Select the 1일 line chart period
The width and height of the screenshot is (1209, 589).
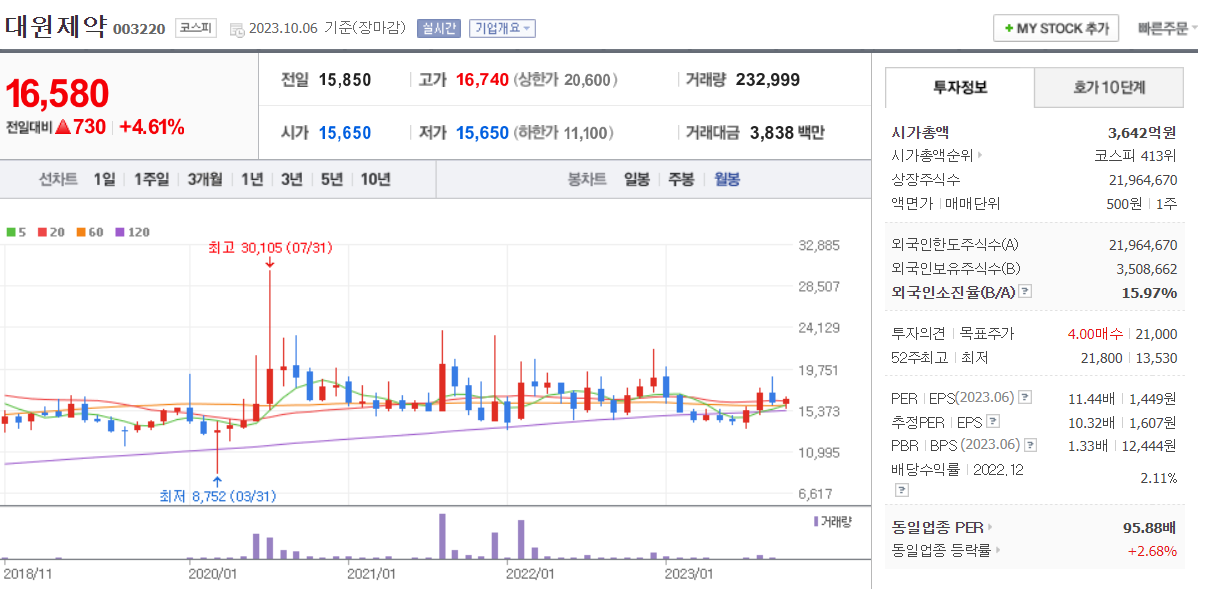104,180
